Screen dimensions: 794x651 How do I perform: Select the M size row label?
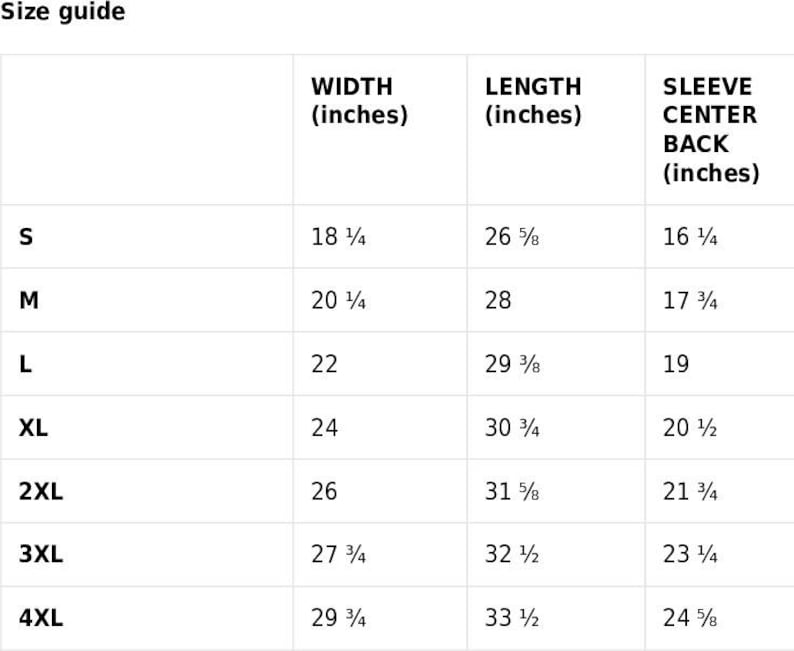pos(29,300)
